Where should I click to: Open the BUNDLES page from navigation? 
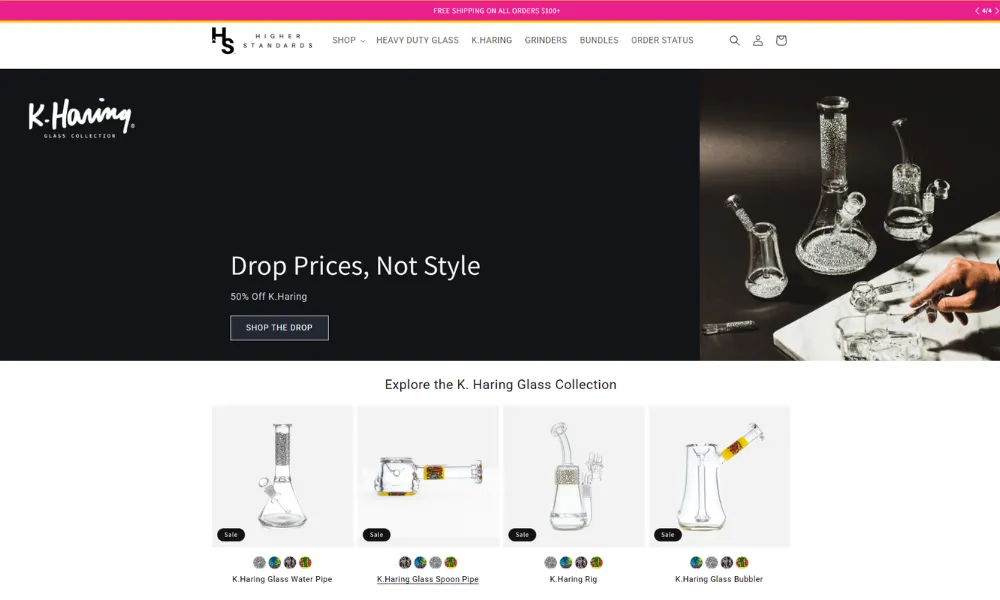click(x=599, y=41)
